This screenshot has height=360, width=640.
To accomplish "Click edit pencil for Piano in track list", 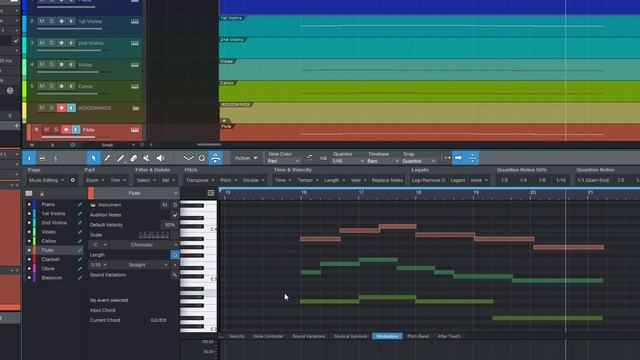I will click(x=80, y=204).
